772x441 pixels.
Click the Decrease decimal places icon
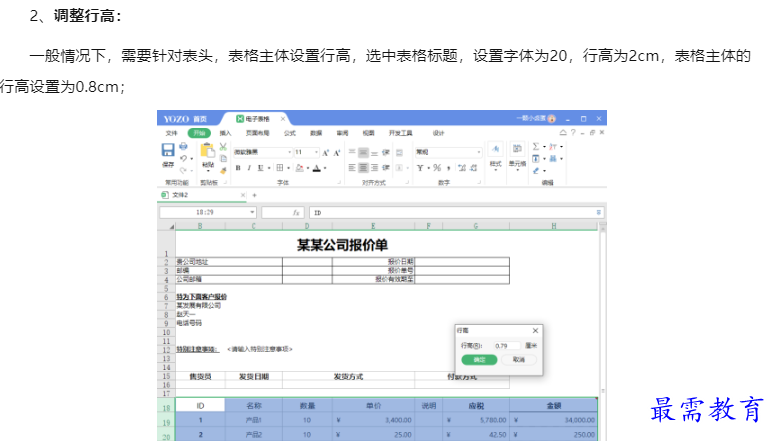click(474, 168)
